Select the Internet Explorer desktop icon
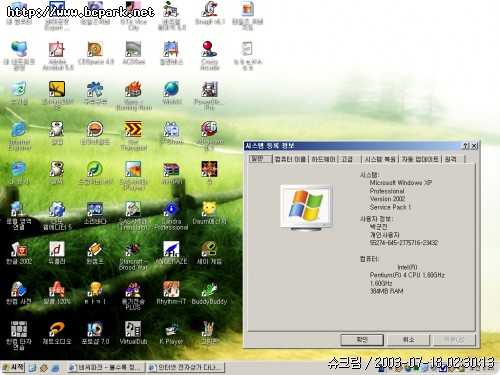Screen dimensions: 500x375 point(19,135)
